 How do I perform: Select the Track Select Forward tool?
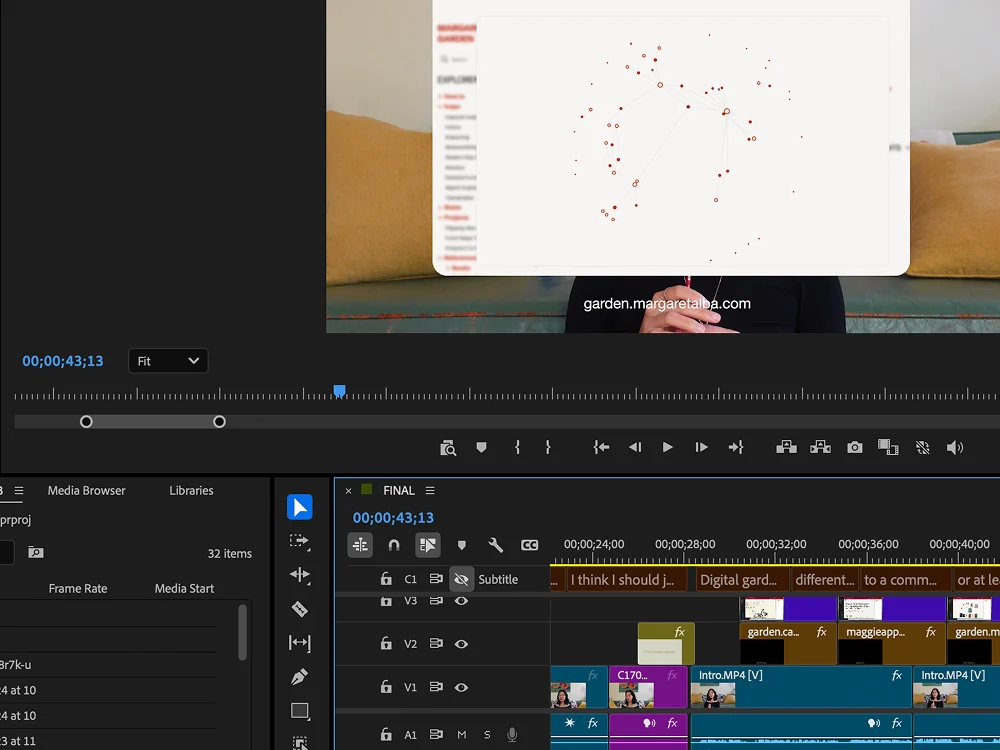[300, 541]
